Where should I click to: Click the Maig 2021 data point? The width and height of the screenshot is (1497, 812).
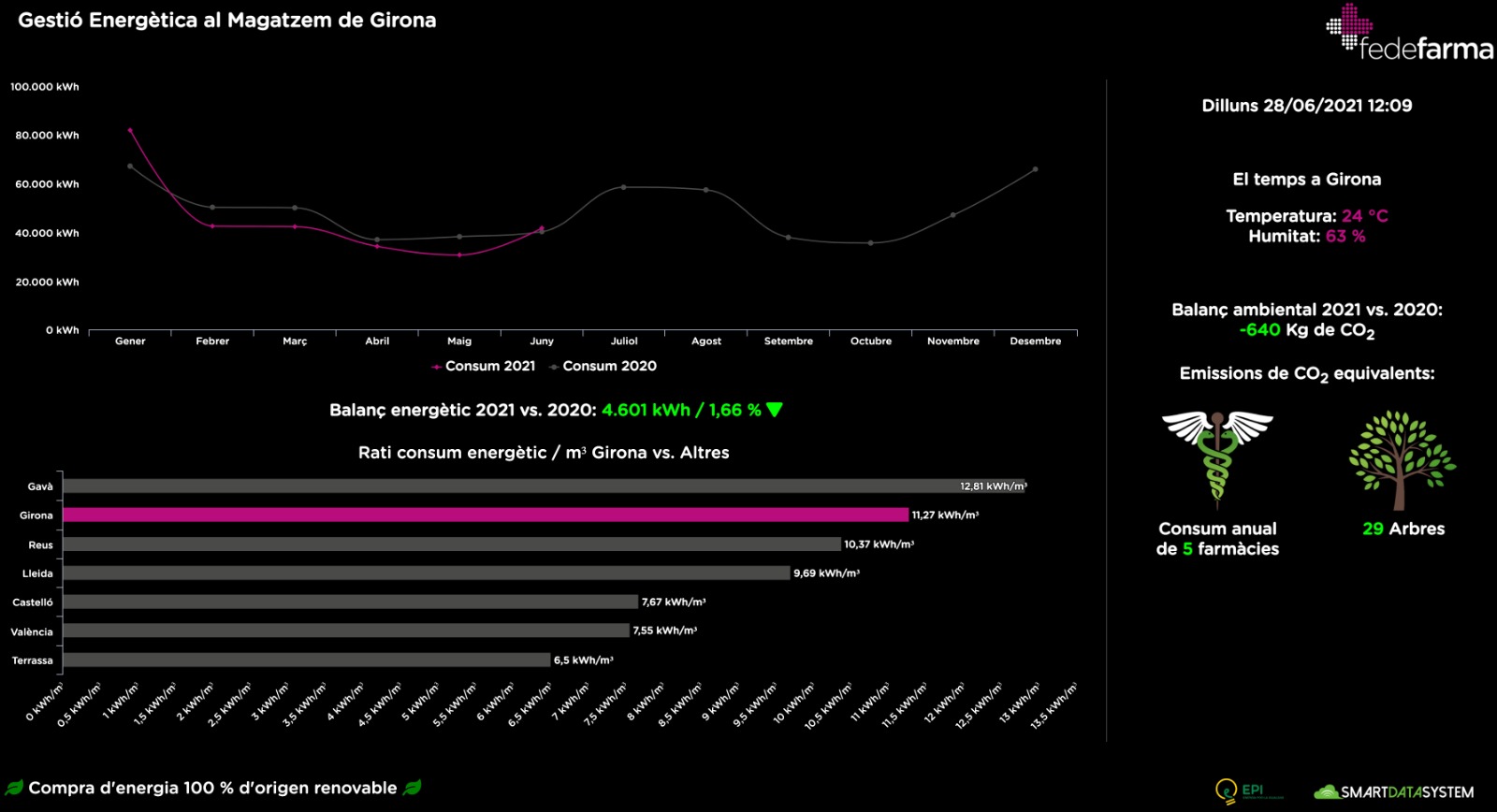click(x=459, y=254)
